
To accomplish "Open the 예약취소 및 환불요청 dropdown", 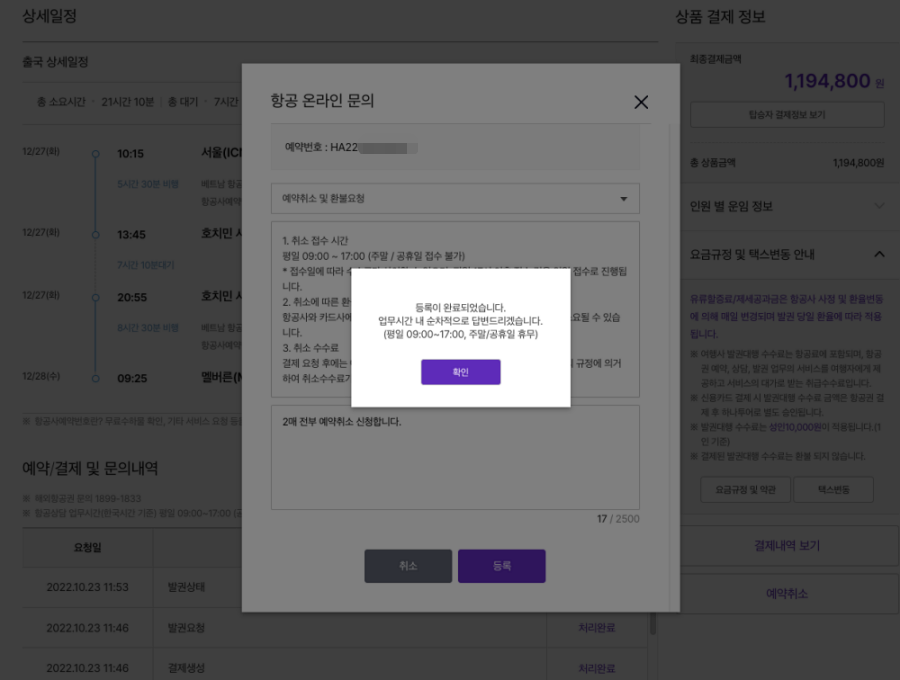I will [455, 199].
